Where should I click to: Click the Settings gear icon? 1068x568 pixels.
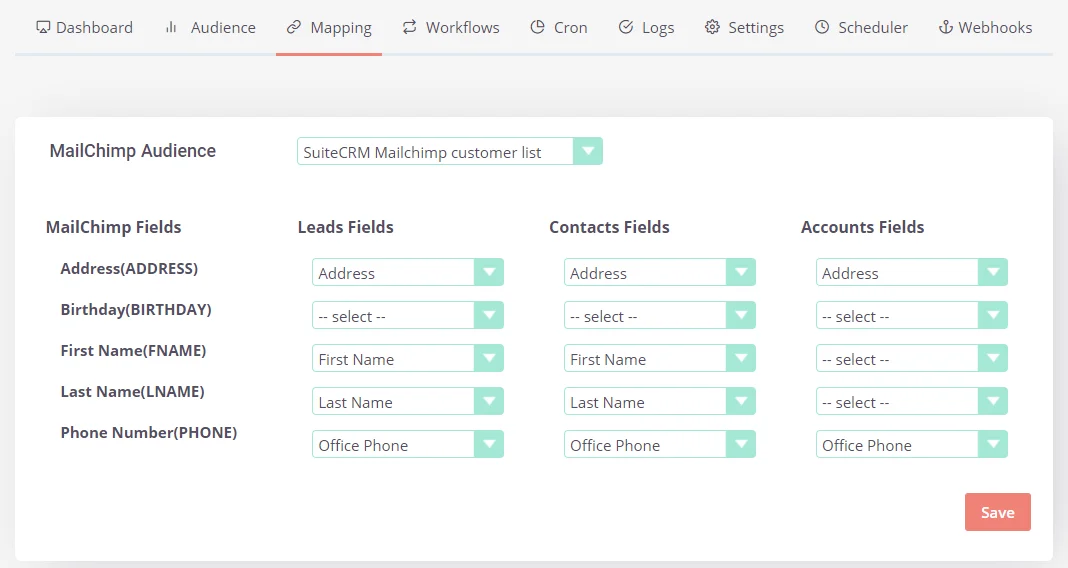coord(712,28)
